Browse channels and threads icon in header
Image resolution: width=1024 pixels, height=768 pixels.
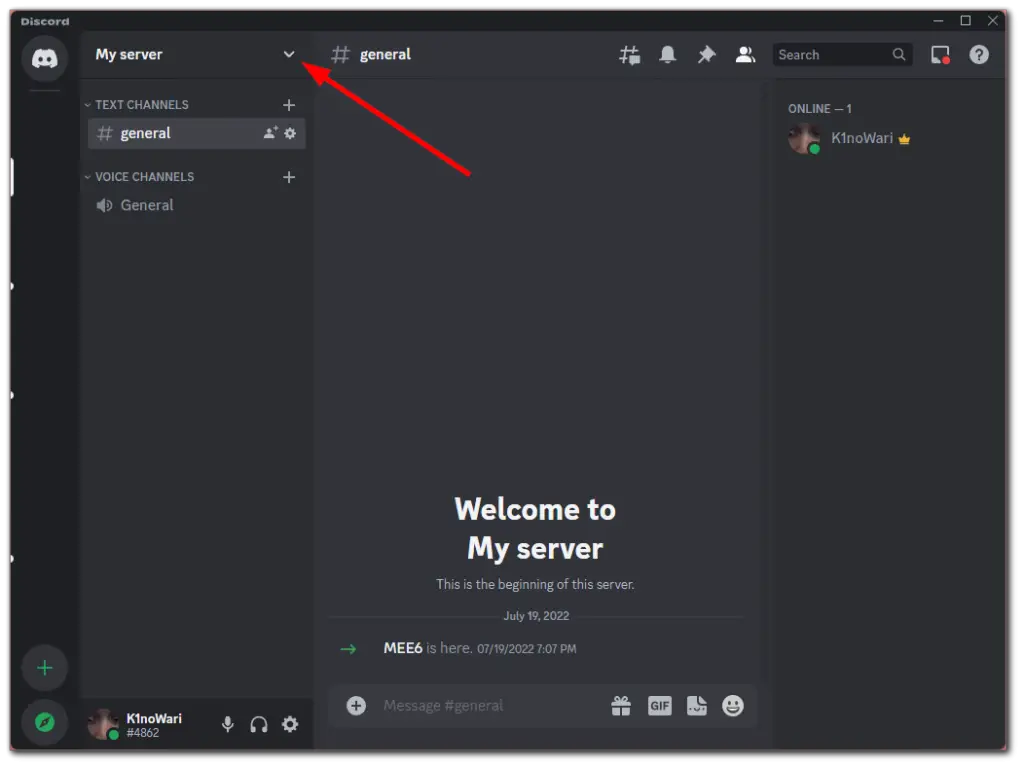pos(629,54)
